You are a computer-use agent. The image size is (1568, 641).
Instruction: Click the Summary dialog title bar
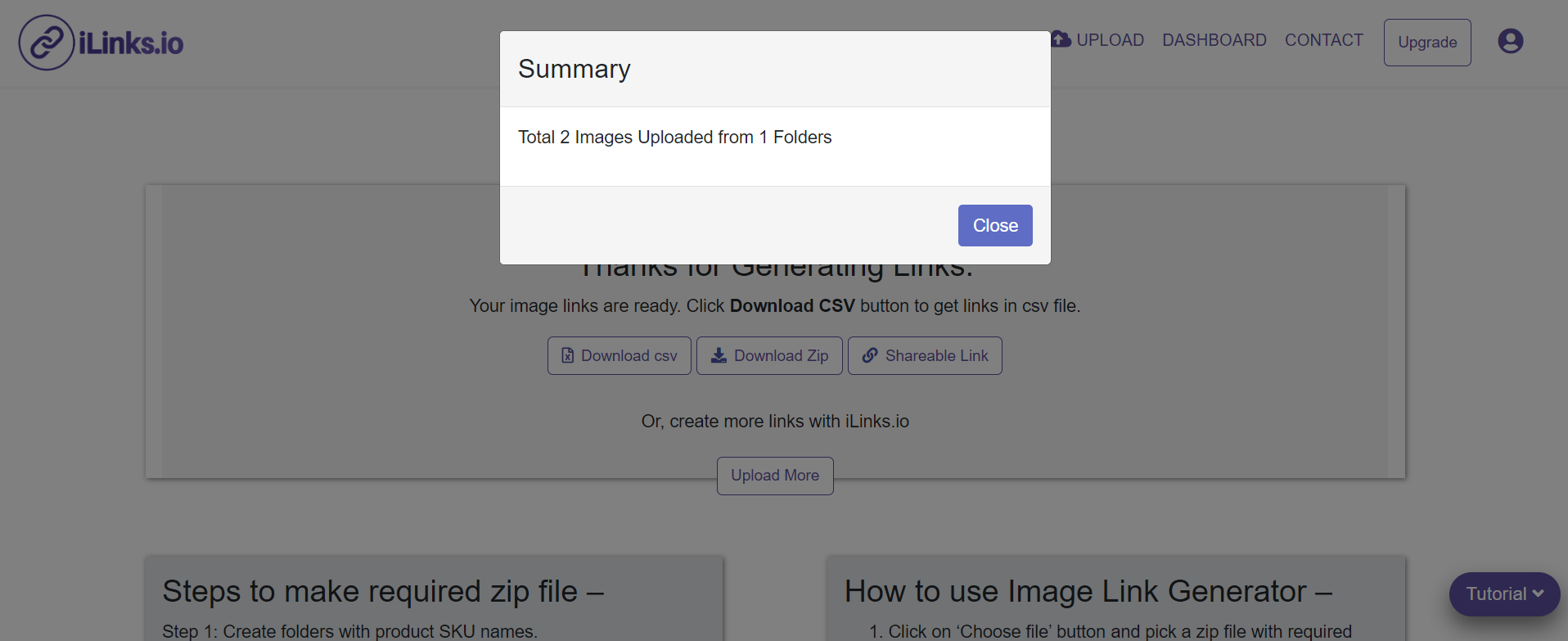pos(774,69)
